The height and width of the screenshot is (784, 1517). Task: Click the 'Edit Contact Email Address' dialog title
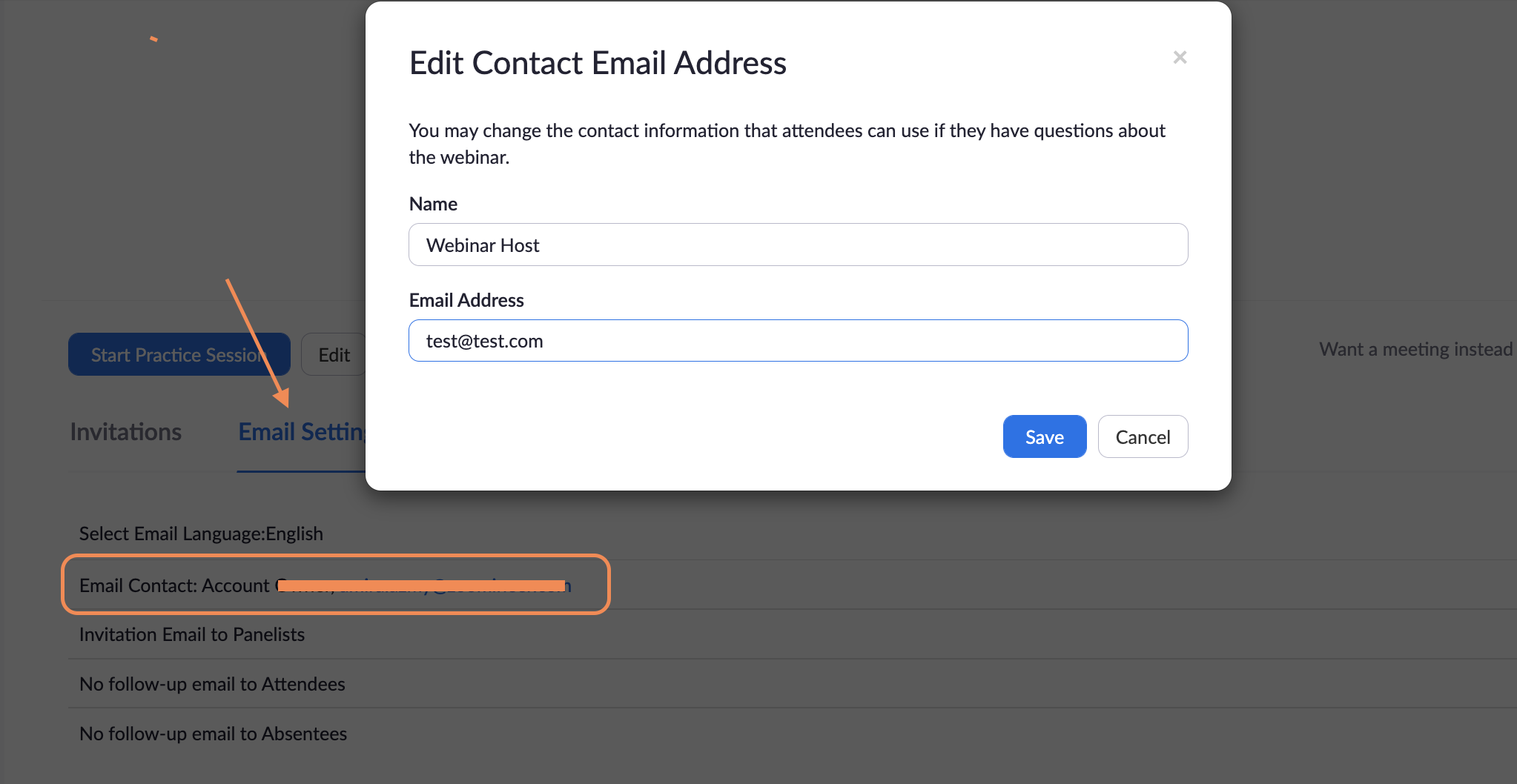598,64
